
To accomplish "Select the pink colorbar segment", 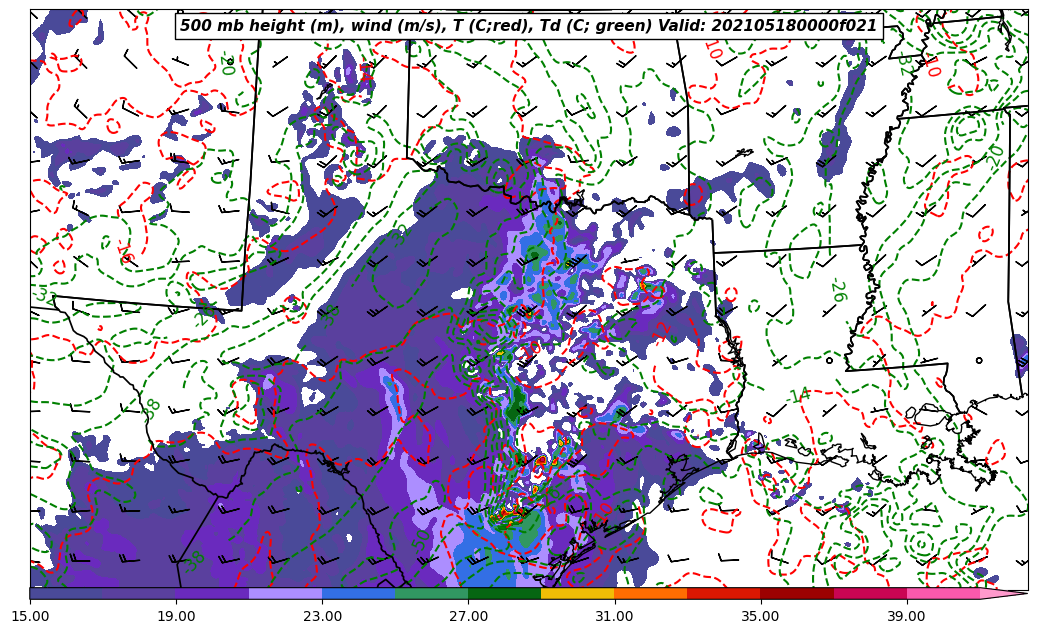I will click(942, 593).
